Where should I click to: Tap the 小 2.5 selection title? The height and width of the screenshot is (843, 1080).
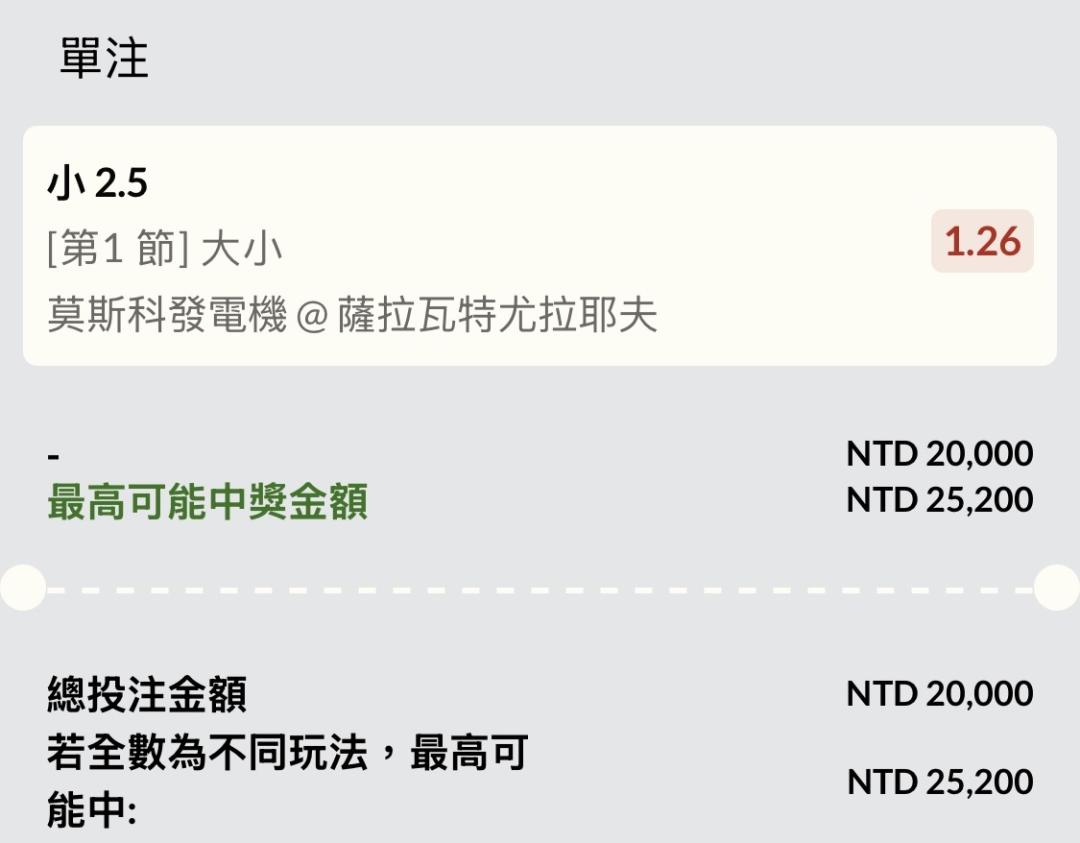click(x=97, y=183)
